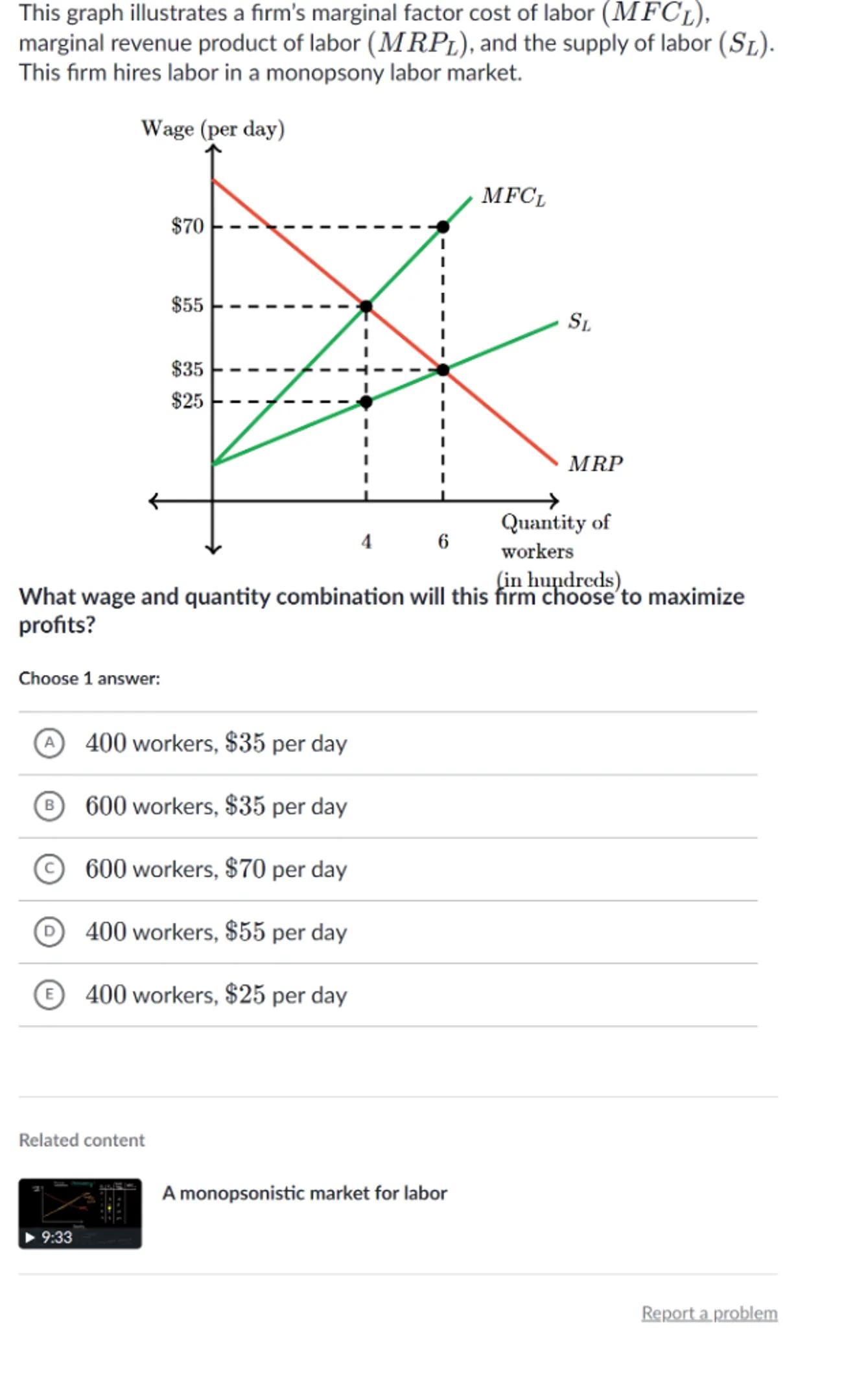Click the "Report a problem" link
This screenshot has height=1394, width=868.
tap(709, 1313)
